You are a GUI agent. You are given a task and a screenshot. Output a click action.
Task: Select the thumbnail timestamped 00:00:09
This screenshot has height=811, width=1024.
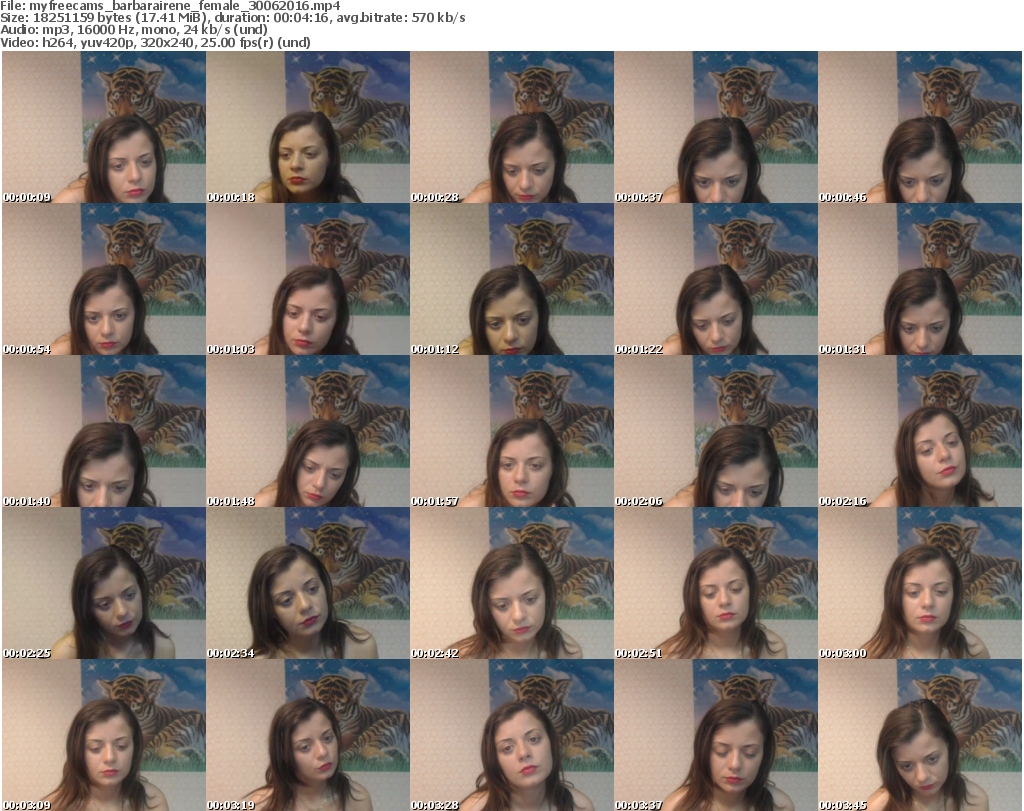(x=104, y=127)
